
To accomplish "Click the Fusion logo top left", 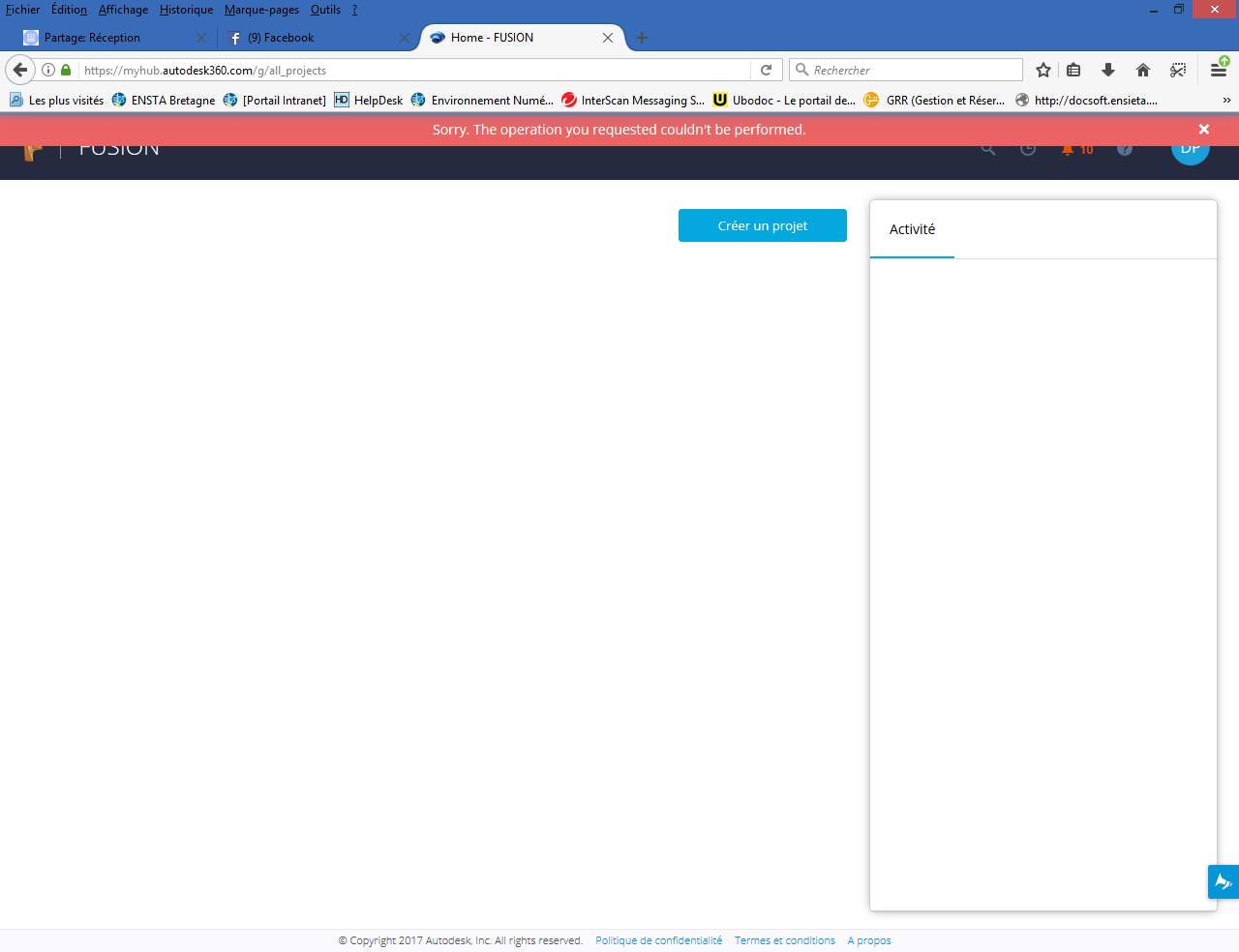I will point(32,148).
